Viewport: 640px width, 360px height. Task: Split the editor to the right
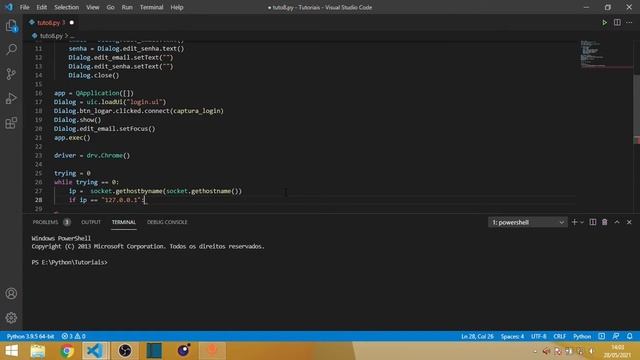(x=617, y=23)
